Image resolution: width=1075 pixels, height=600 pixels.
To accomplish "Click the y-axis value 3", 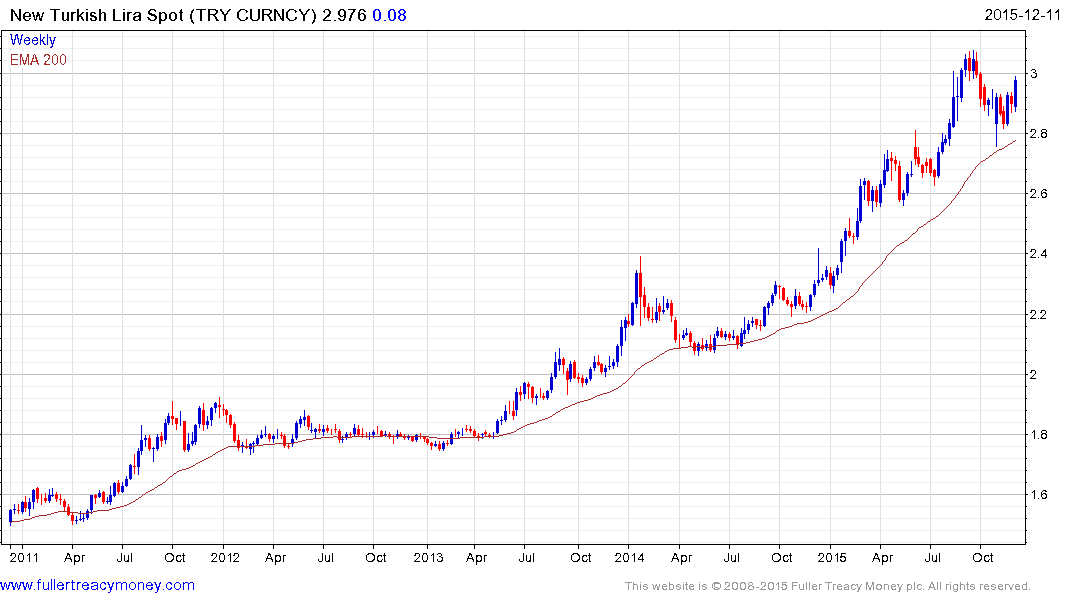I will click(x=1034, y=74).
